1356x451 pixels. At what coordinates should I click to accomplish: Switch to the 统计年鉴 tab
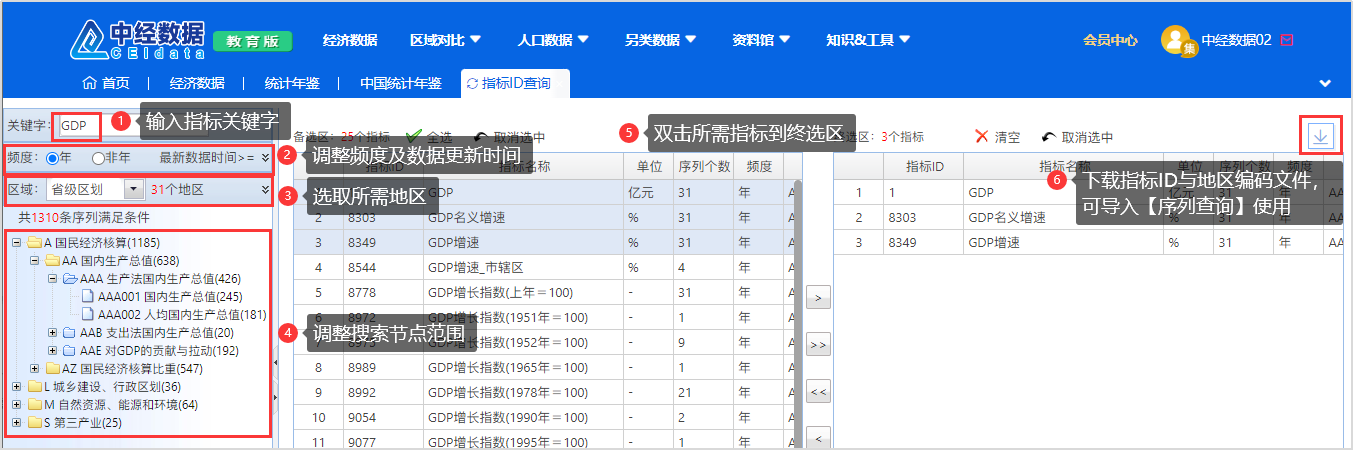click(x=292, y=83)
